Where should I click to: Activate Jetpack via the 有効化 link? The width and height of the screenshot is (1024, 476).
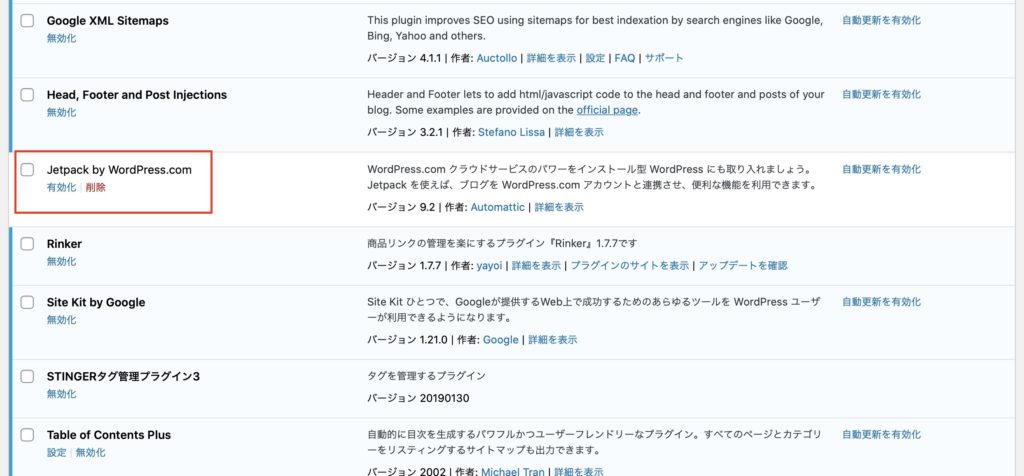click(x=61, y=187)
